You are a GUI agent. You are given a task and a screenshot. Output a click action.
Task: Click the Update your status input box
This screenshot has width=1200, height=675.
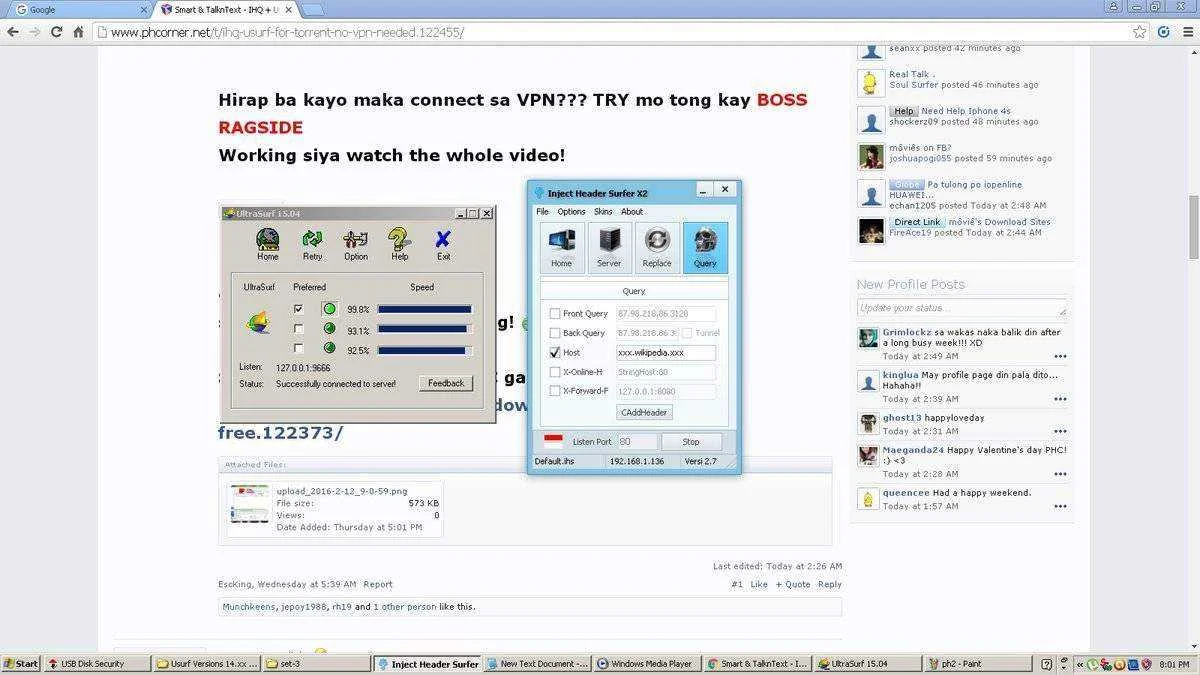click(x=961, y=308)
